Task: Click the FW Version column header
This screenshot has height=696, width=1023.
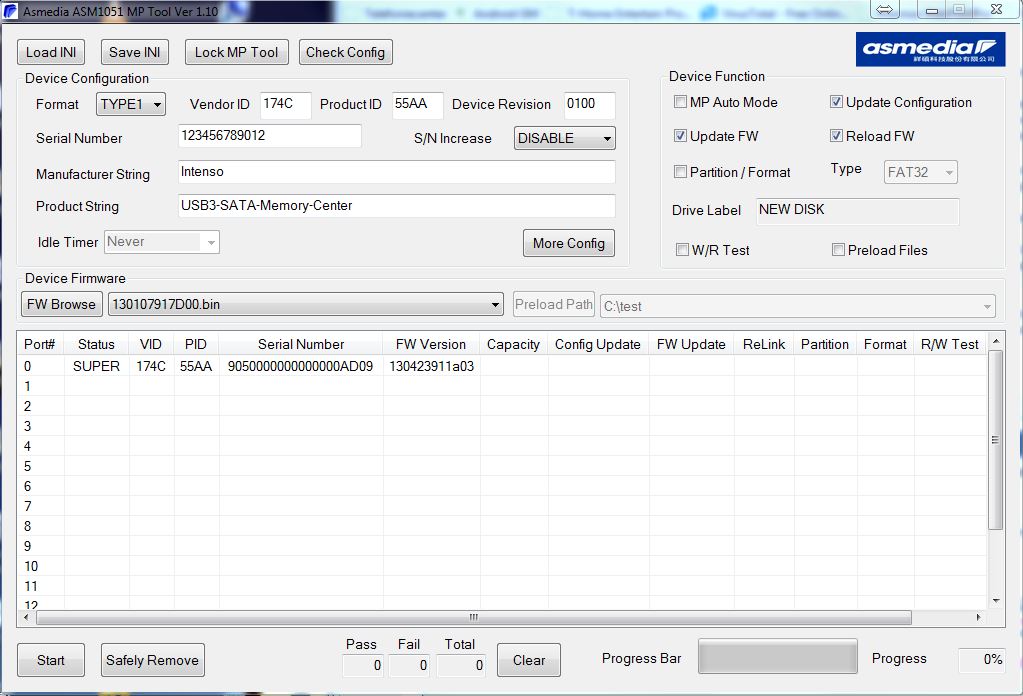Action: [431, 344]
